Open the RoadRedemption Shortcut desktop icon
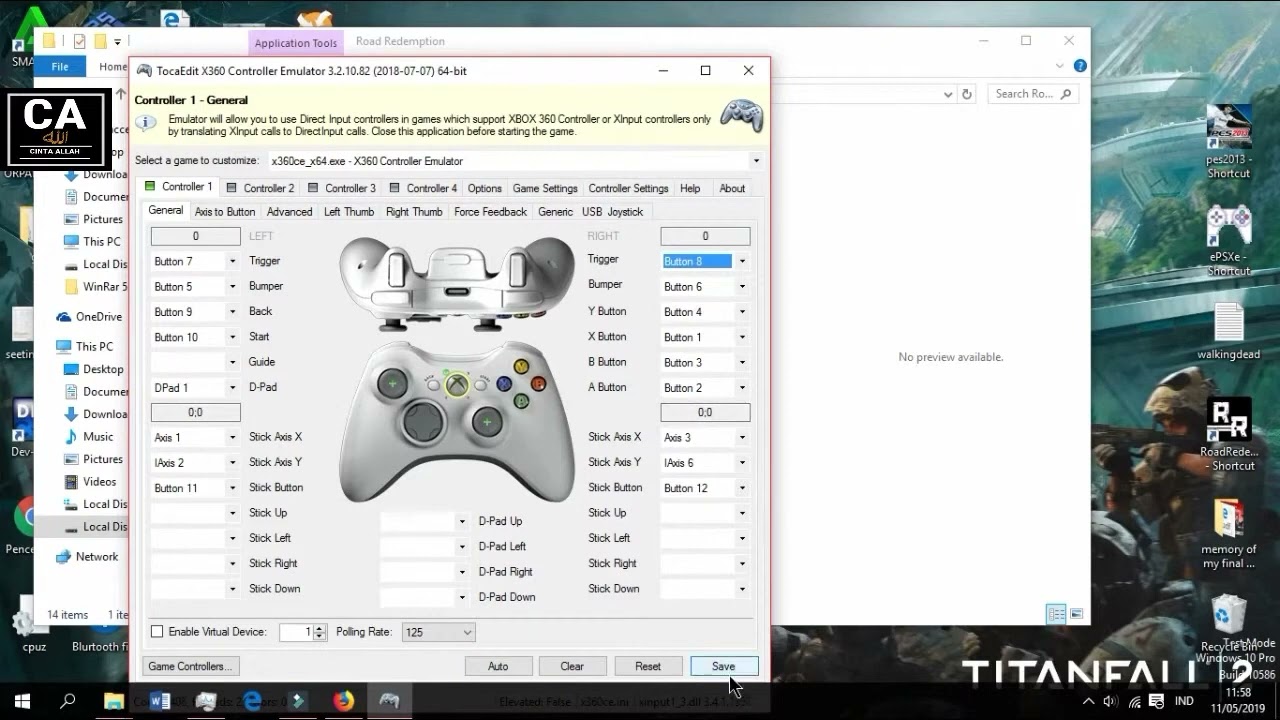This screenshot has height=720, width=1280. click(1228, 435)
